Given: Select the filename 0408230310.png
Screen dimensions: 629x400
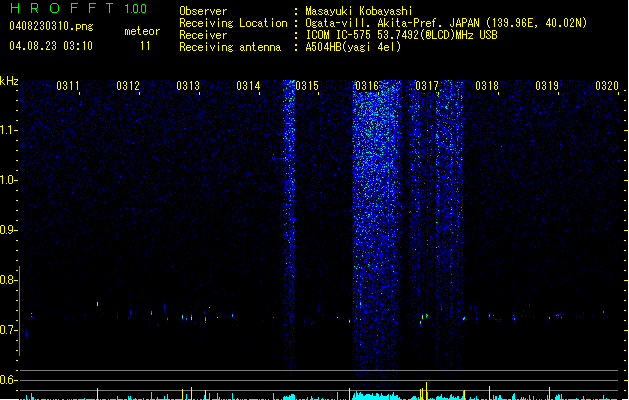Looking at the screenshot, I should 51,26.
